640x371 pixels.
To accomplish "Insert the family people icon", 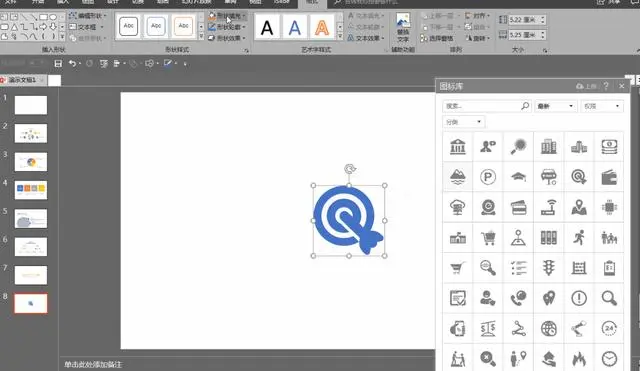I will 609,238.
